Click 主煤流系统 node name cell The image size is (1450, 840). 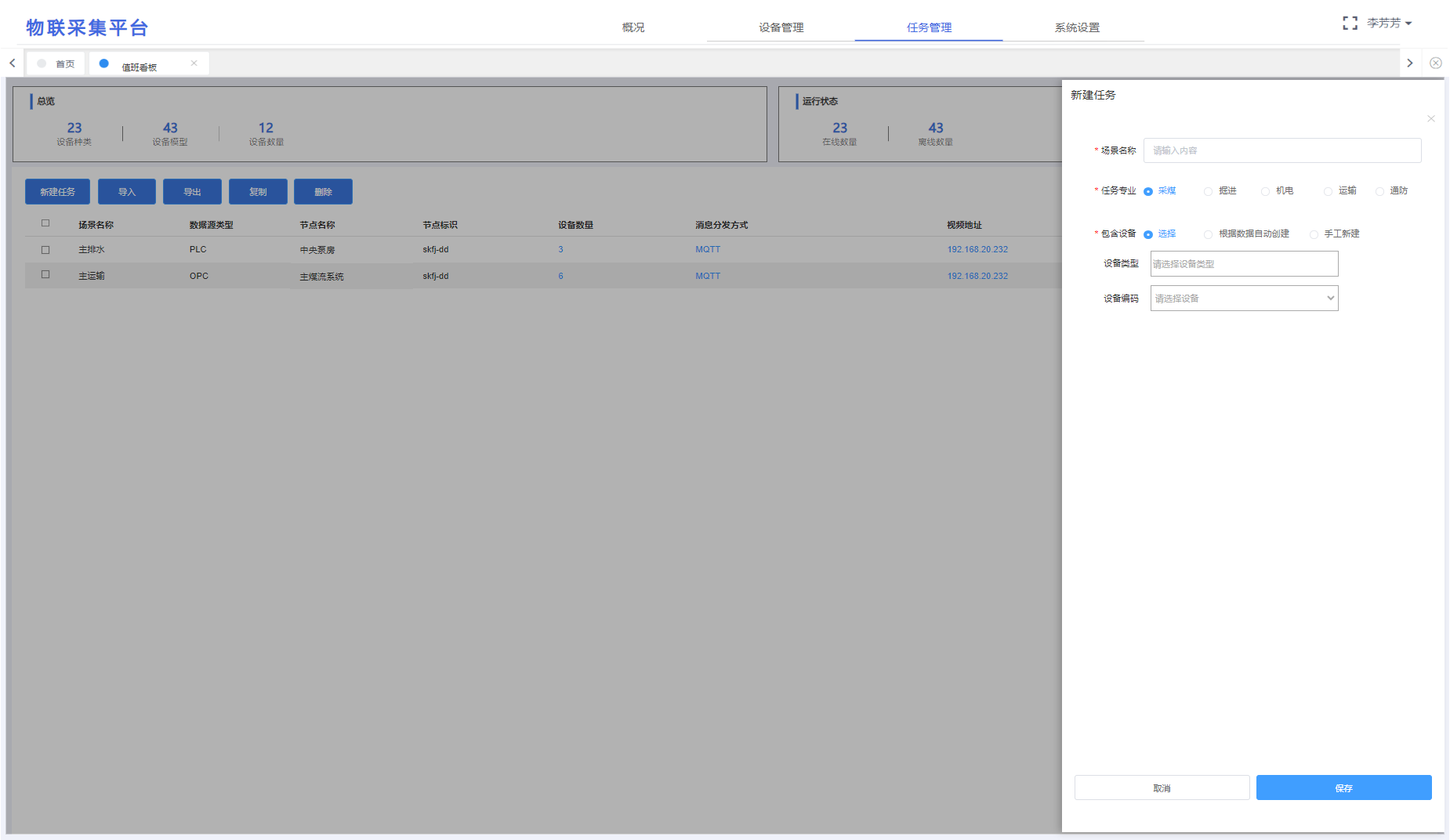tap(322, 277)
